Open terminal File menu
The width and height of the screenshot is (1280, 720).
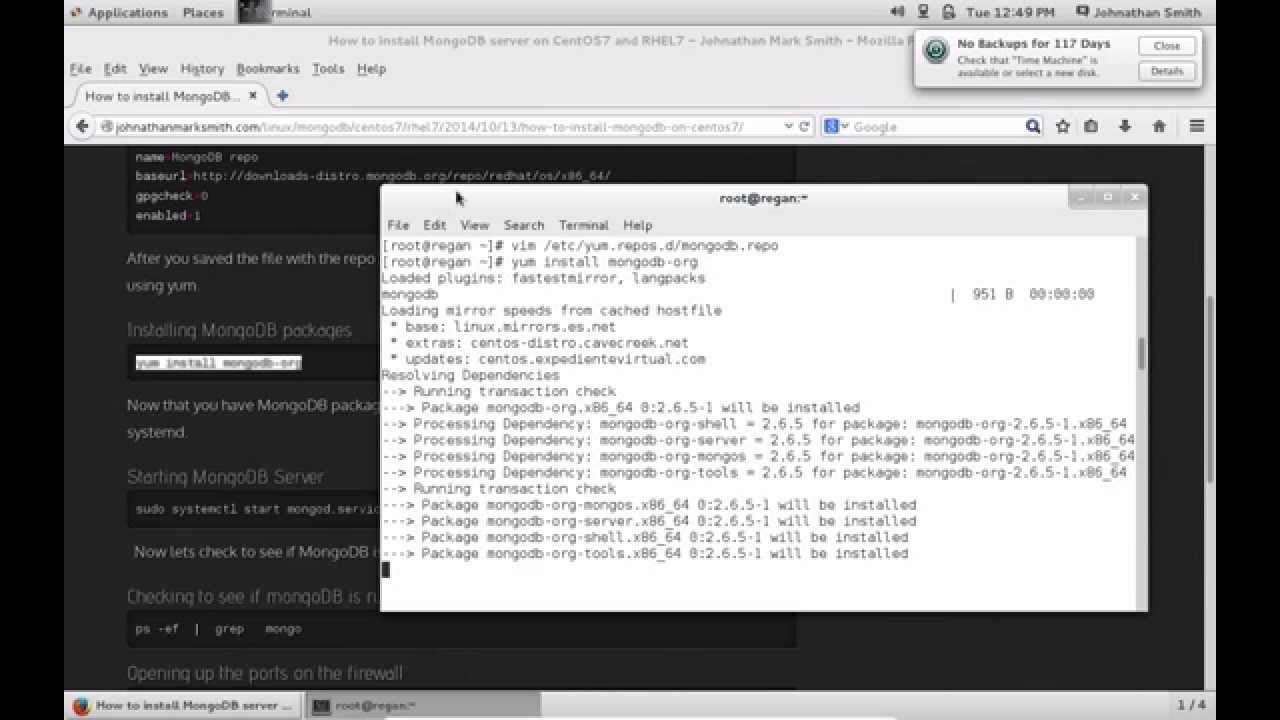coord(398,225)
